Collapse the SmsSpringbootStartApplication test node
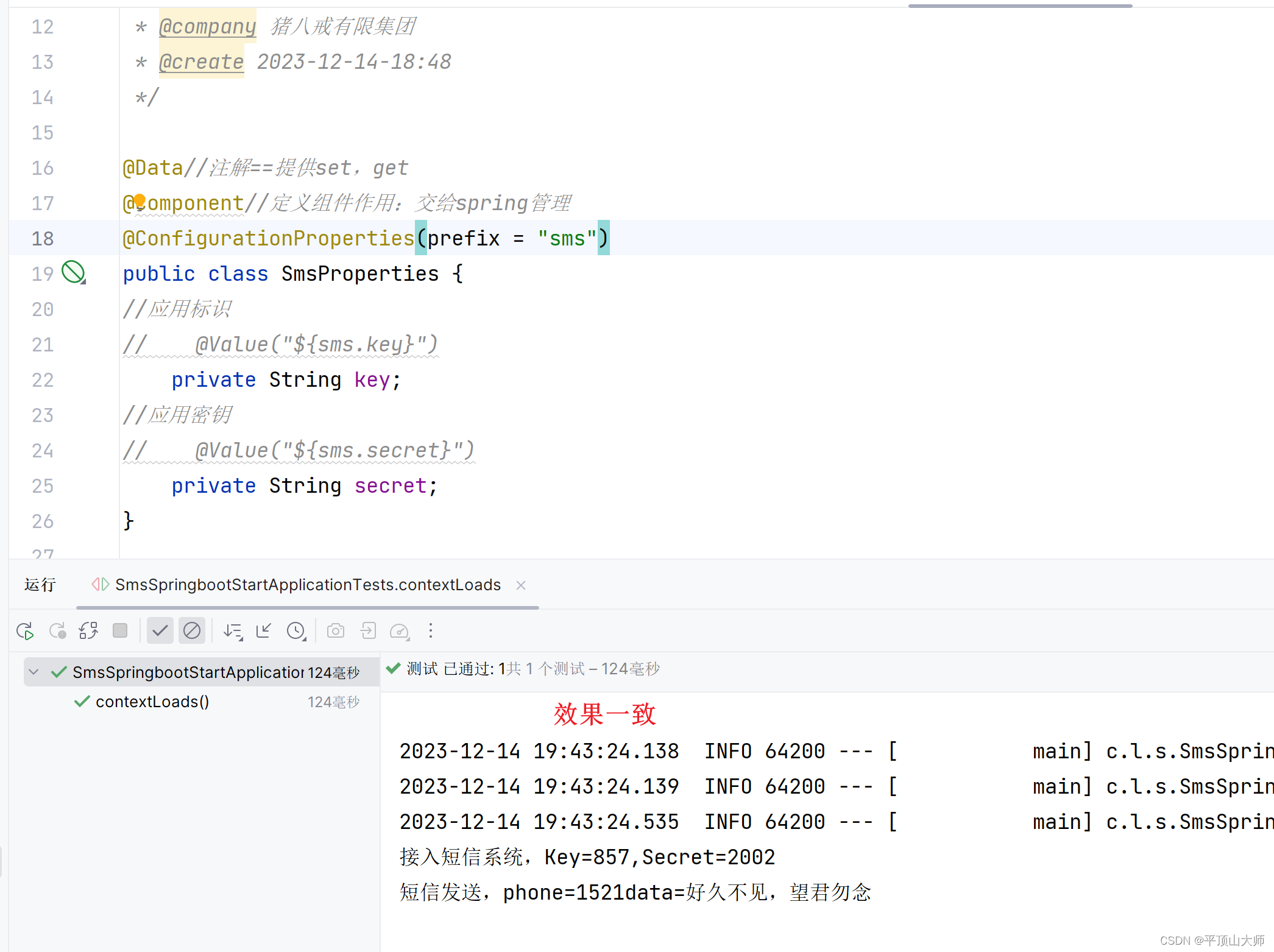 (x=34, y=672)
